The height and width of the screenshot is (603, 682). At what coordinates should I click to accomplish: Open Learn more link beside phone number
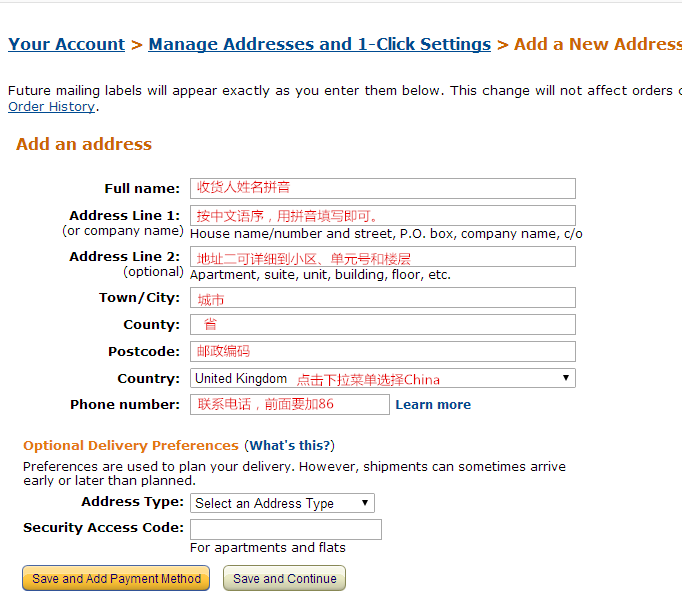click(x=433, y=405)
